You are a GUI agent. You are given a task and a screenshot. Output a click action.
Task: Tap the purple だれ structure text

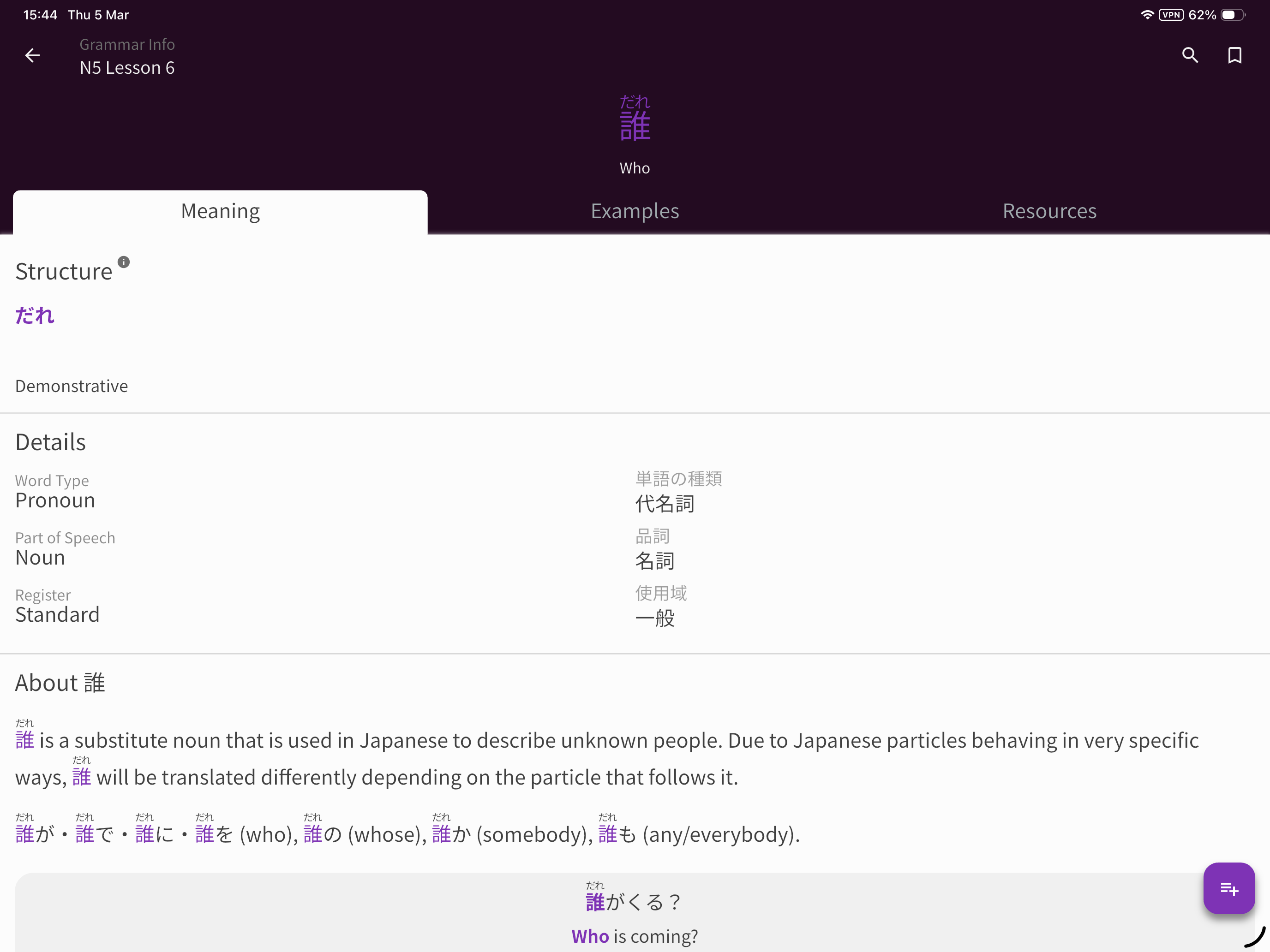(x=35, y=315)
